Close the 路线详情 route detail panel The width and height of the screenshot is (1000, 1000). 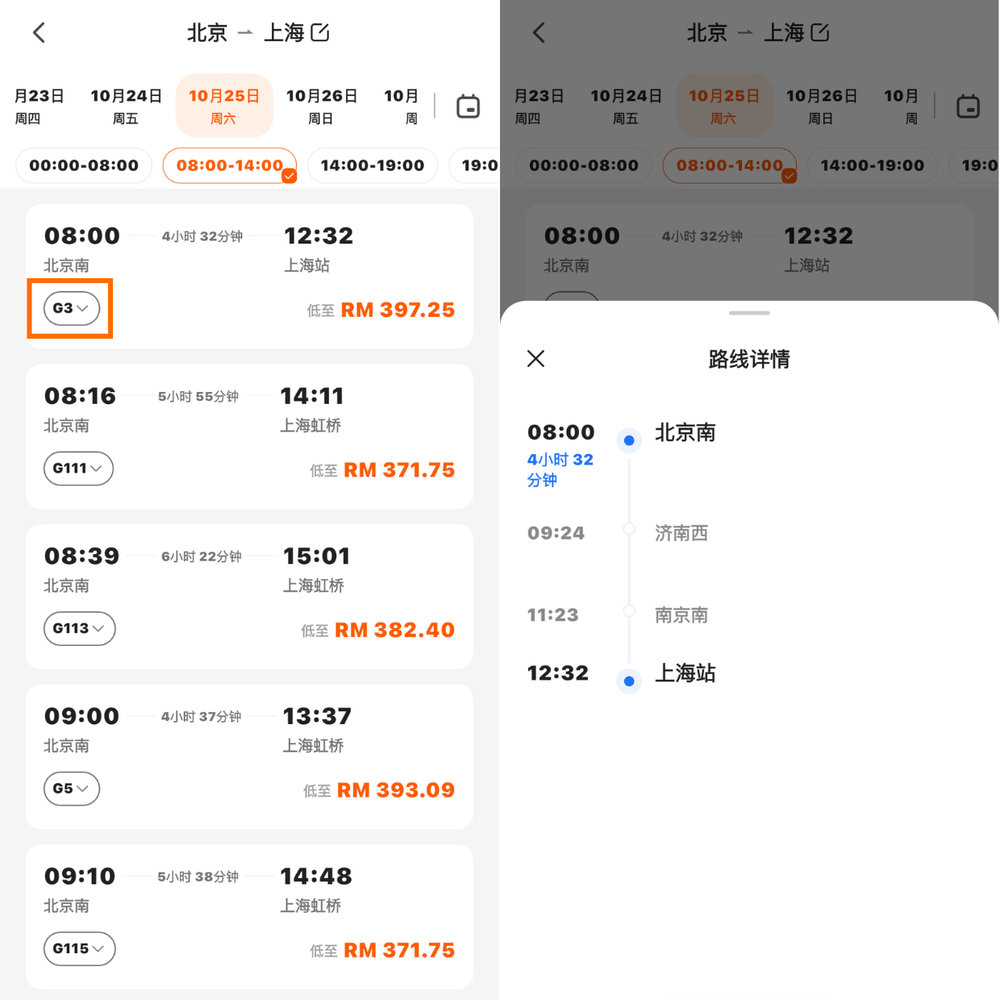(535, 358)
